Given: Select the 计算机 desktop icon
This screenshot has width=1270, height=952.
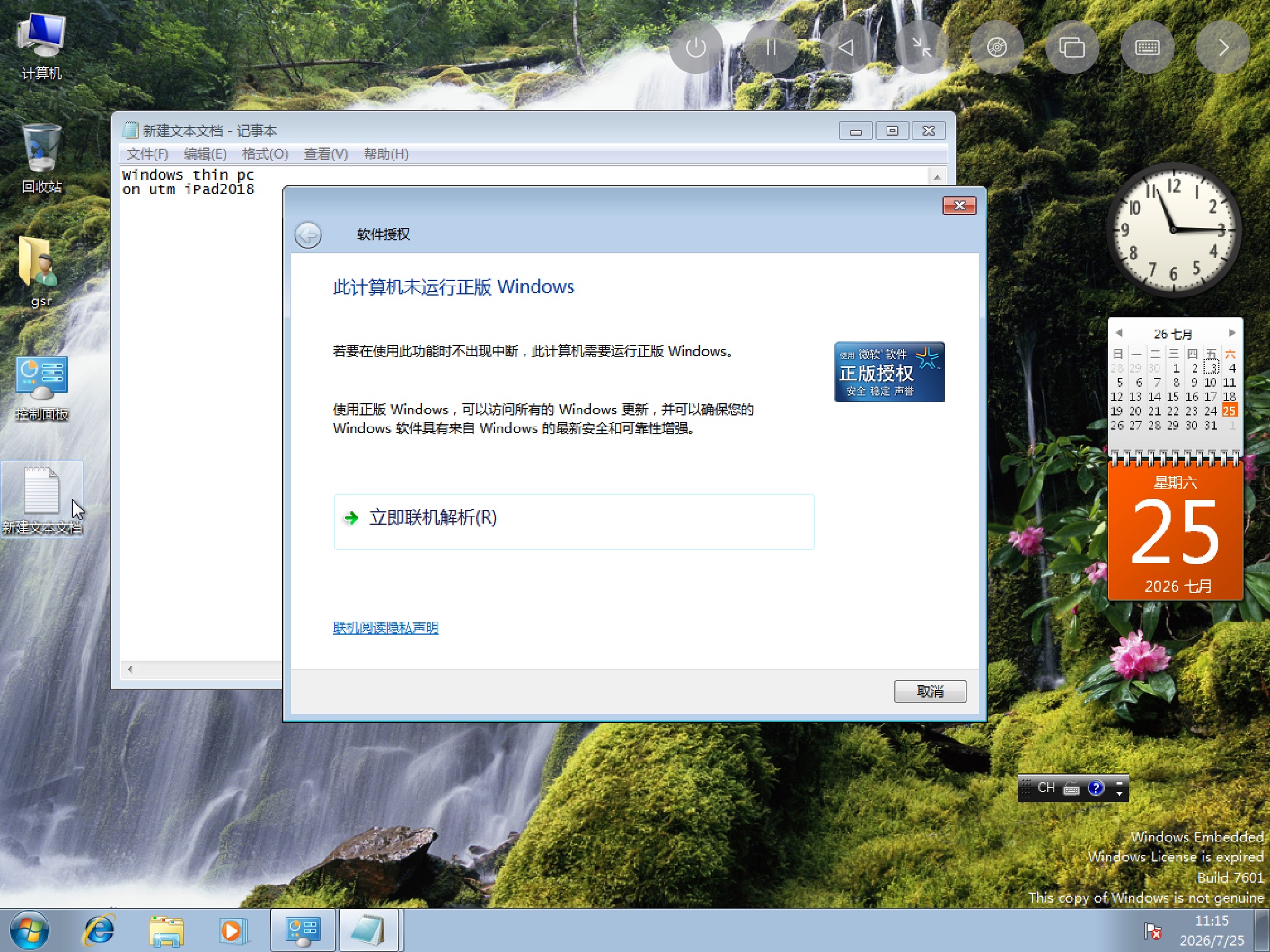Looking at the screenshot, I should click(41, 46).
